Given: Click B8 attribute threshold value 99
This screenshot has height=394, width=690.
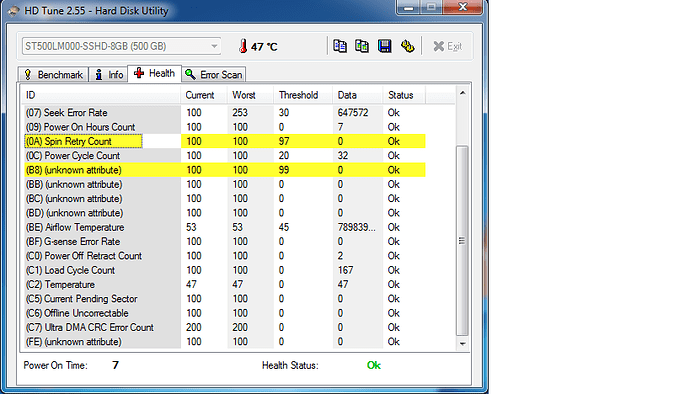Looking at the screenshot, I should 284,170.
